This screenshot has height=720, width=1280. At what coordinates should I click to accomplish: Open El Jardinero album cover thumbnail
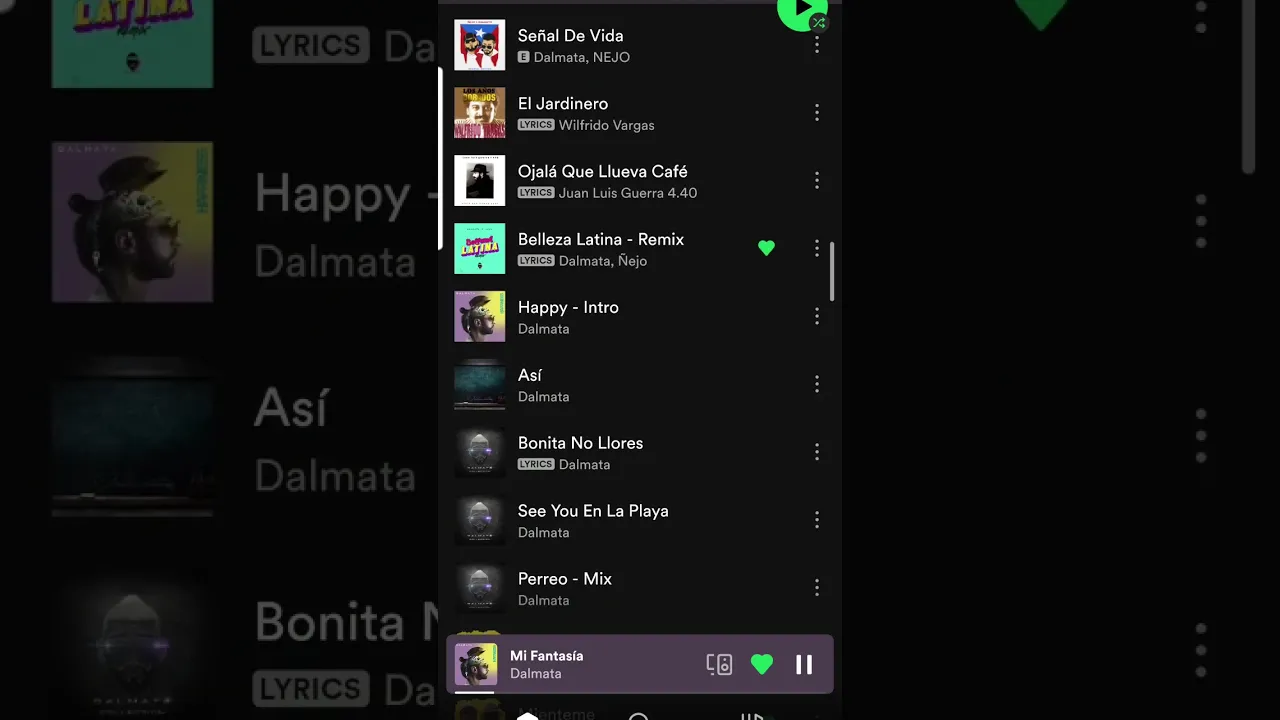pyautogui.click(x=480, y=113)
